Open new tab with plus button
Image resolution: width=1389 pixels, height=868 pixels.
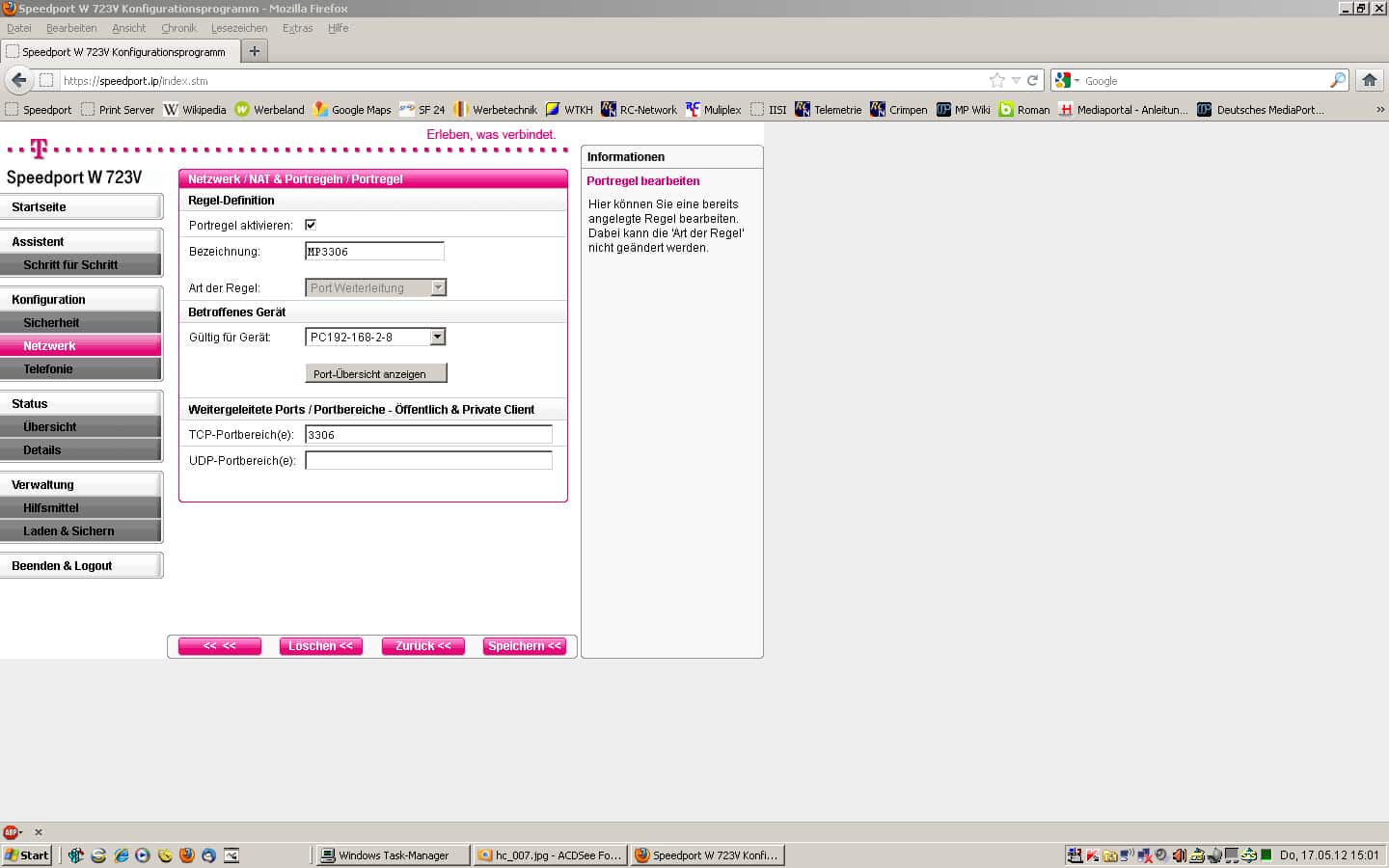(255, 51)
